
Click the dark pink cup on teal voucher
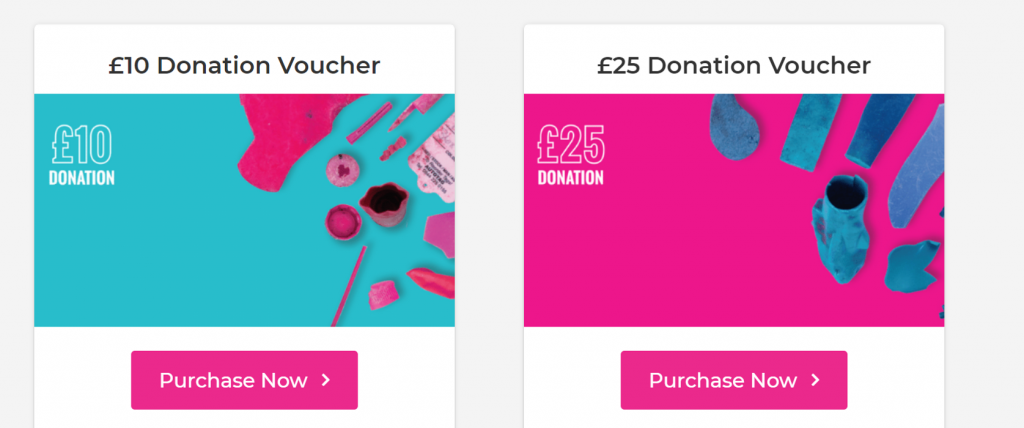384,203
